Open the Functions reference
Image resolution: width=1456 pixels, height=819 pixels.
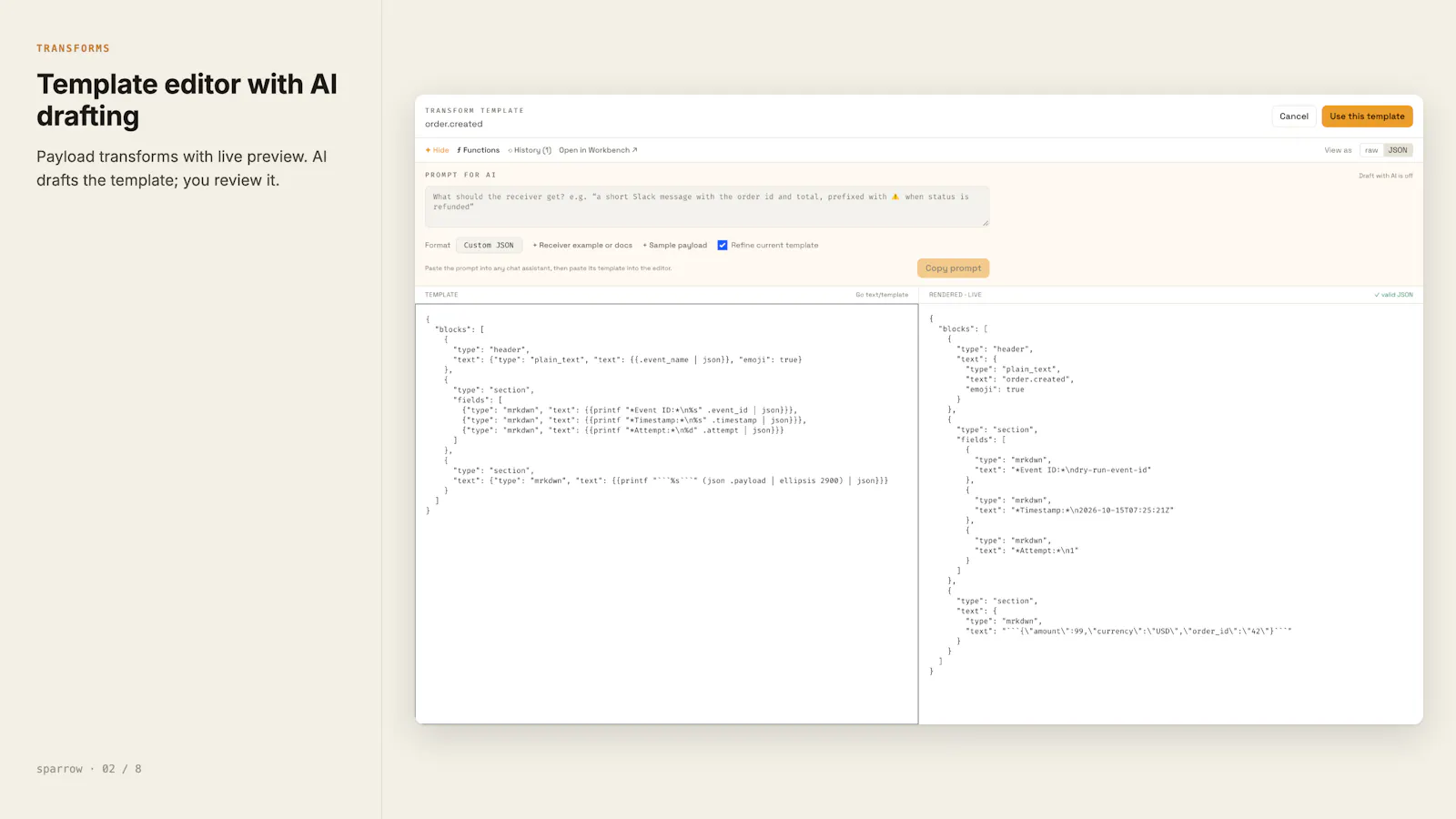479,150
